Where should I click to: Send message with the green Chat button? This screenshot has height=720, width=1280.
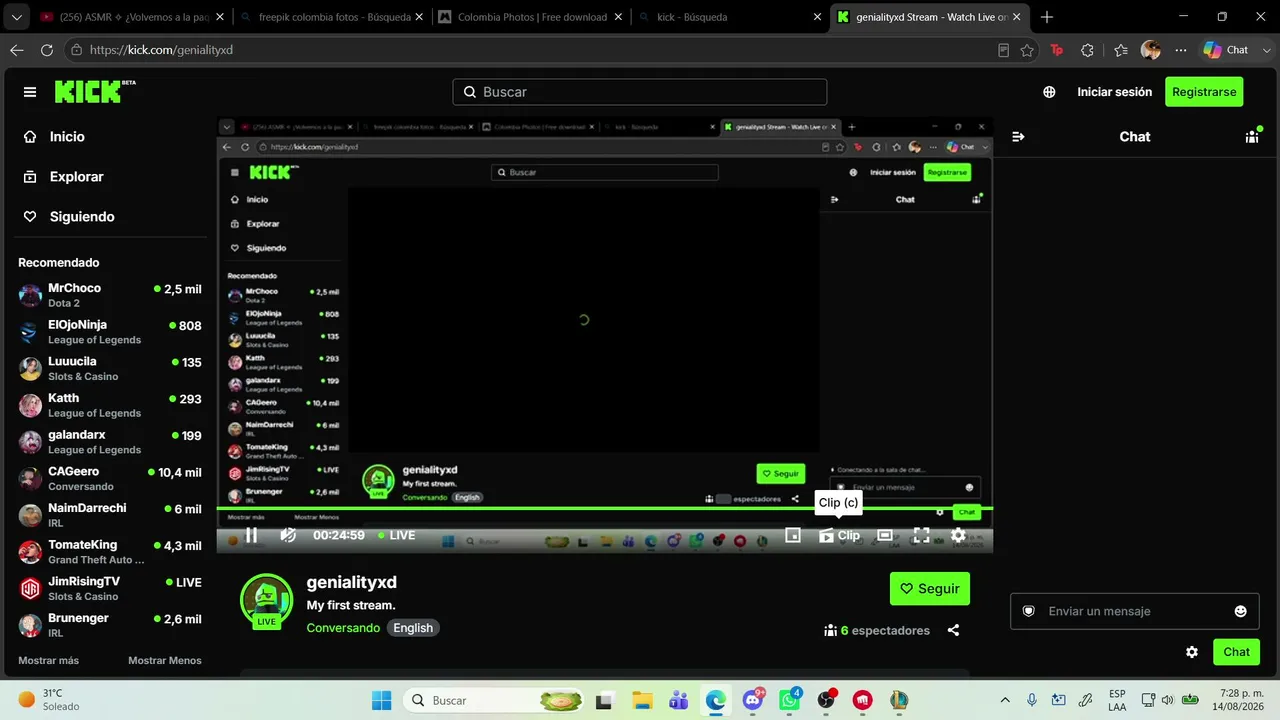[1236, 652]
